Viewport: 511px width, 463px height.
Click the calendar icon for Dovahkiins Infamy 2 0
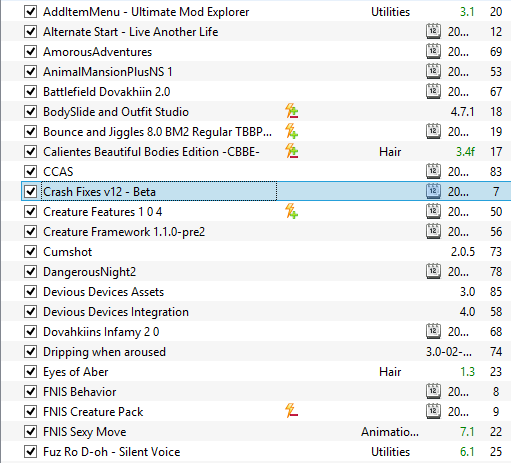pos(433,331)
